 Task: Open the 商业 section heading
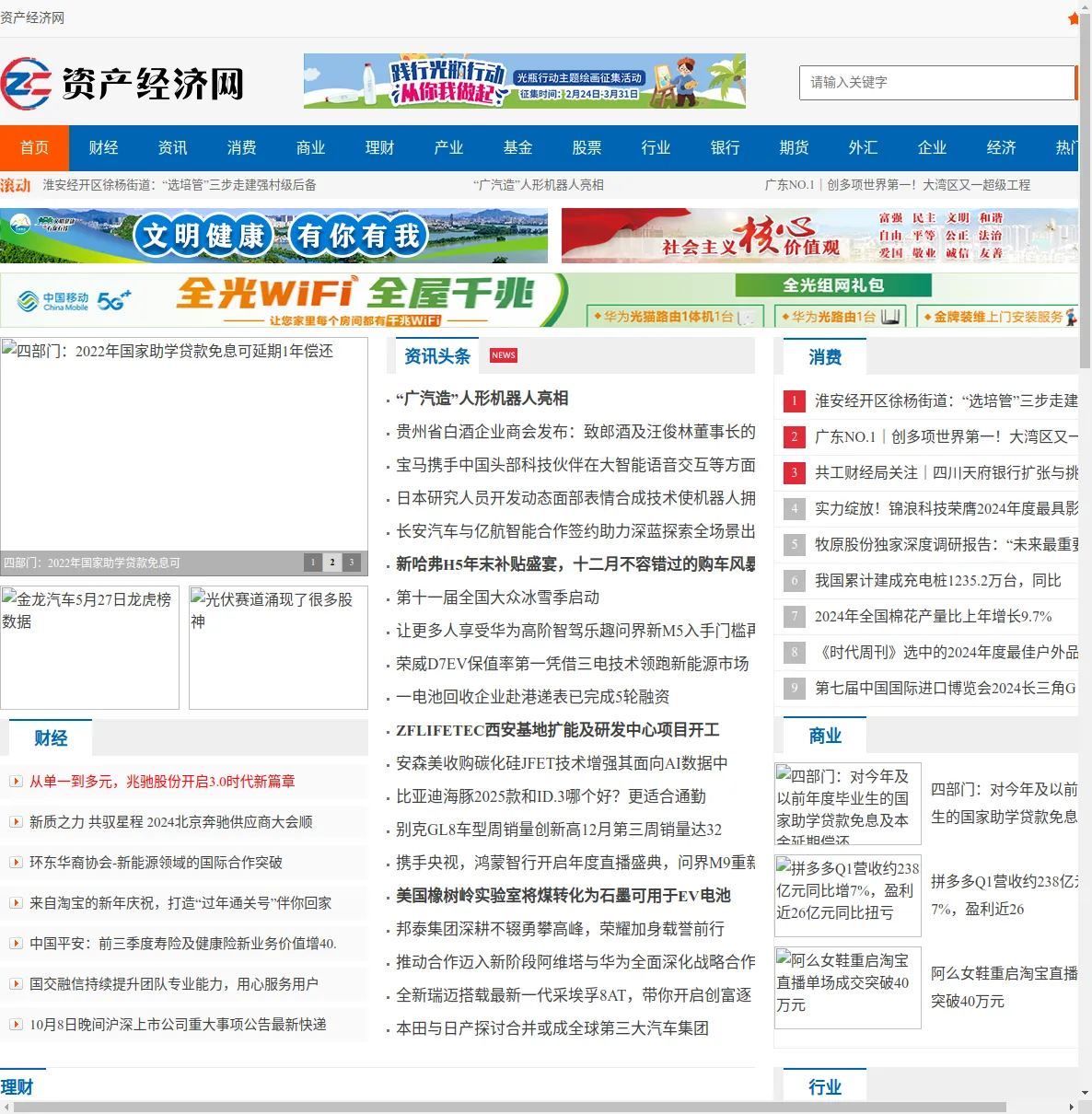[x=825, y=736]
